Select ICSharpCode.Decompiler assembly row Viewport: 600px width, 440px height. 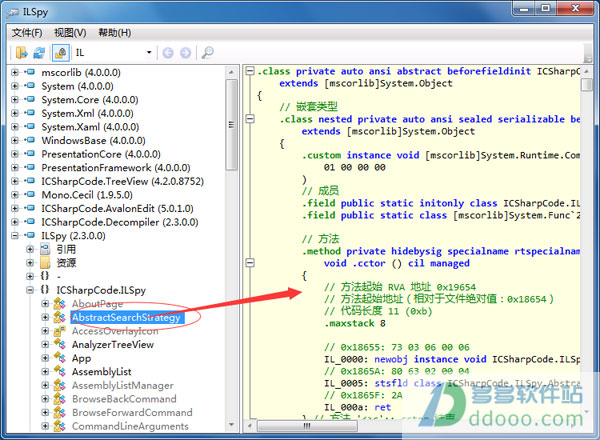point(120,222)
